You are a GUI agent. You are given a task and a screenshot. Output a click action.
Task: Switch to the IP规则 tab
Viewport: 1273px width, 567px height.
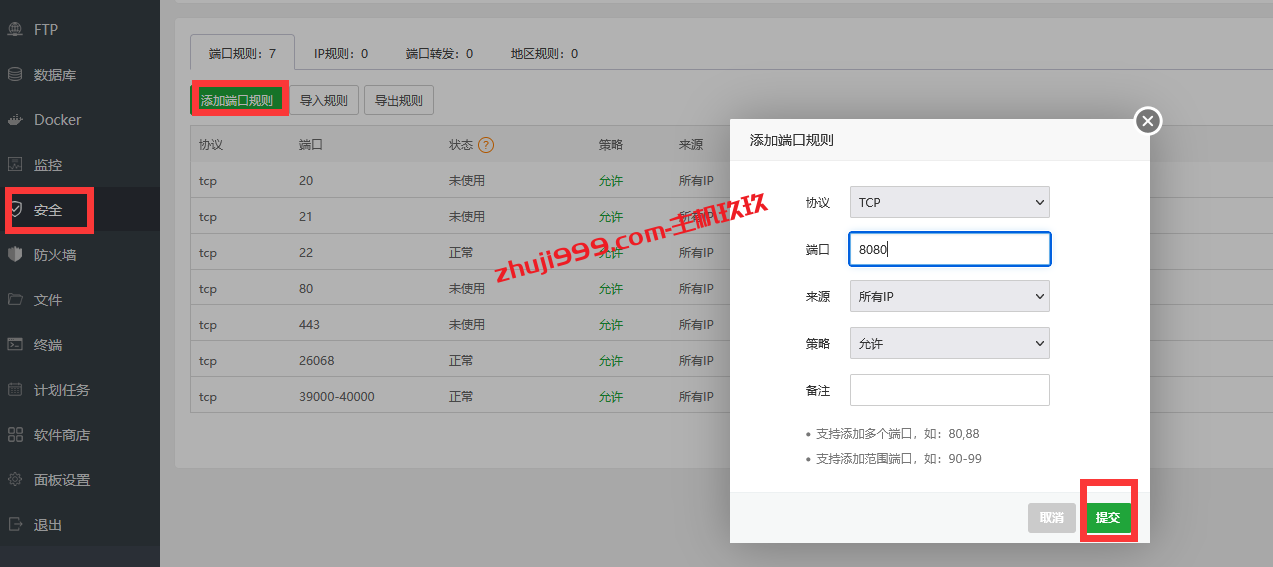(341, 53)
